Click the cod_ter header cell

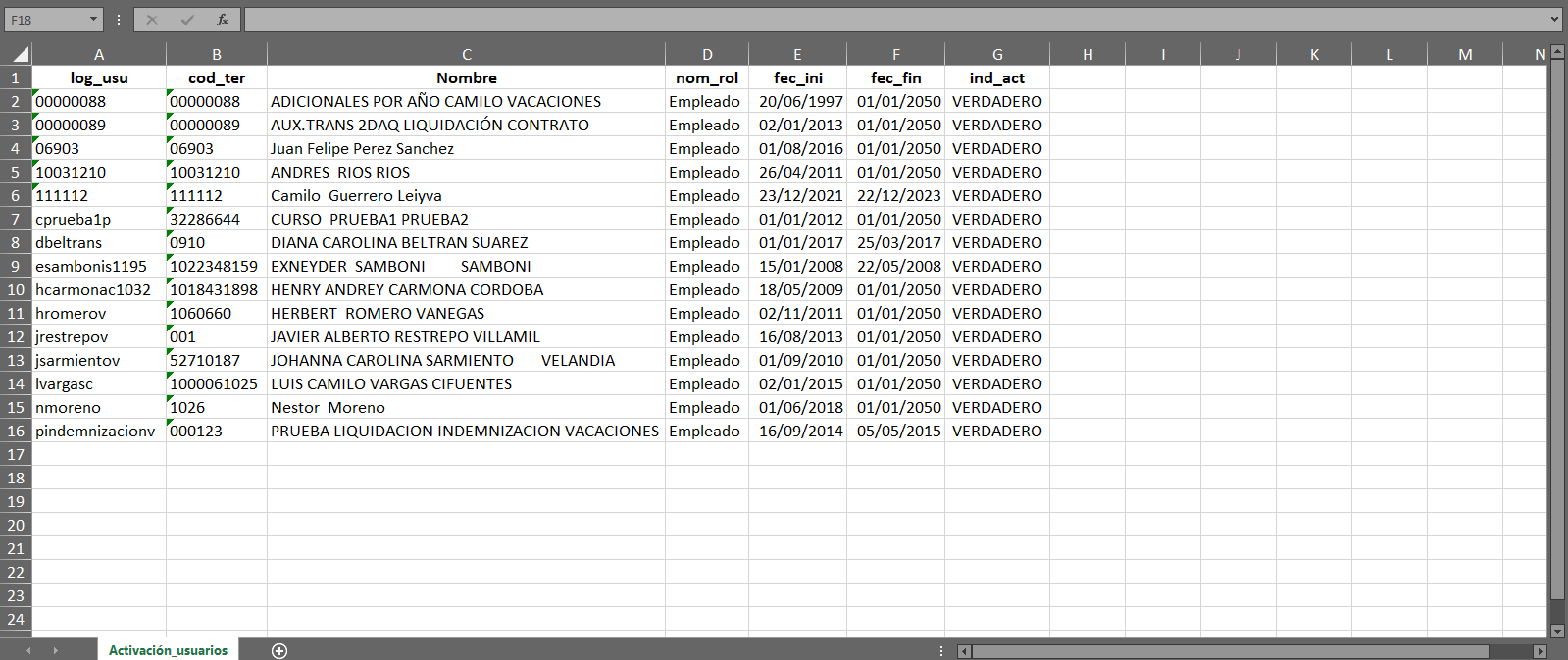(x=217, y=77)
